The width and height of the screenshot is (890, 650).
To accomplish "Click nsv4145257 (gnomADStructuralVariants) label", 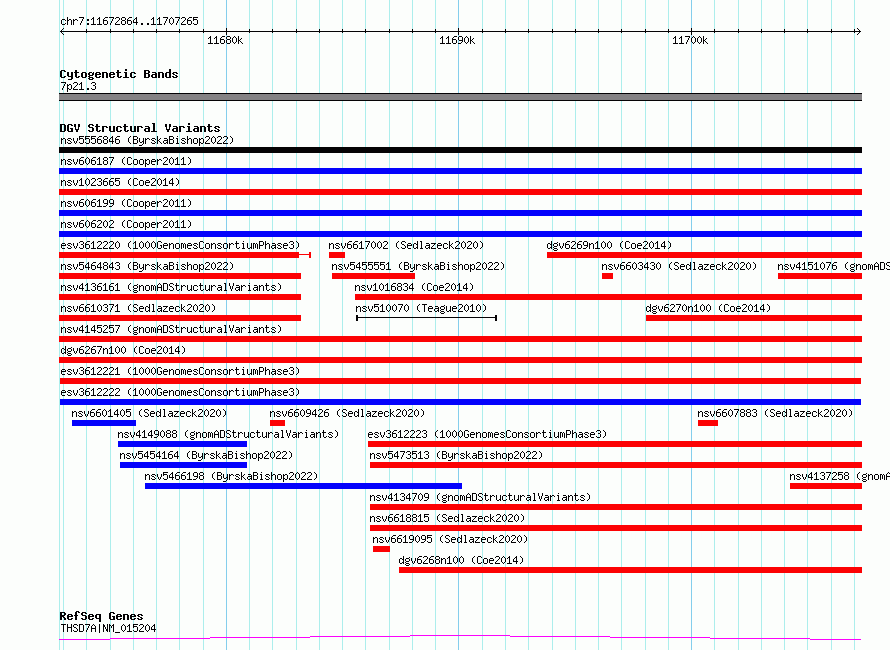I will (171, 329).
